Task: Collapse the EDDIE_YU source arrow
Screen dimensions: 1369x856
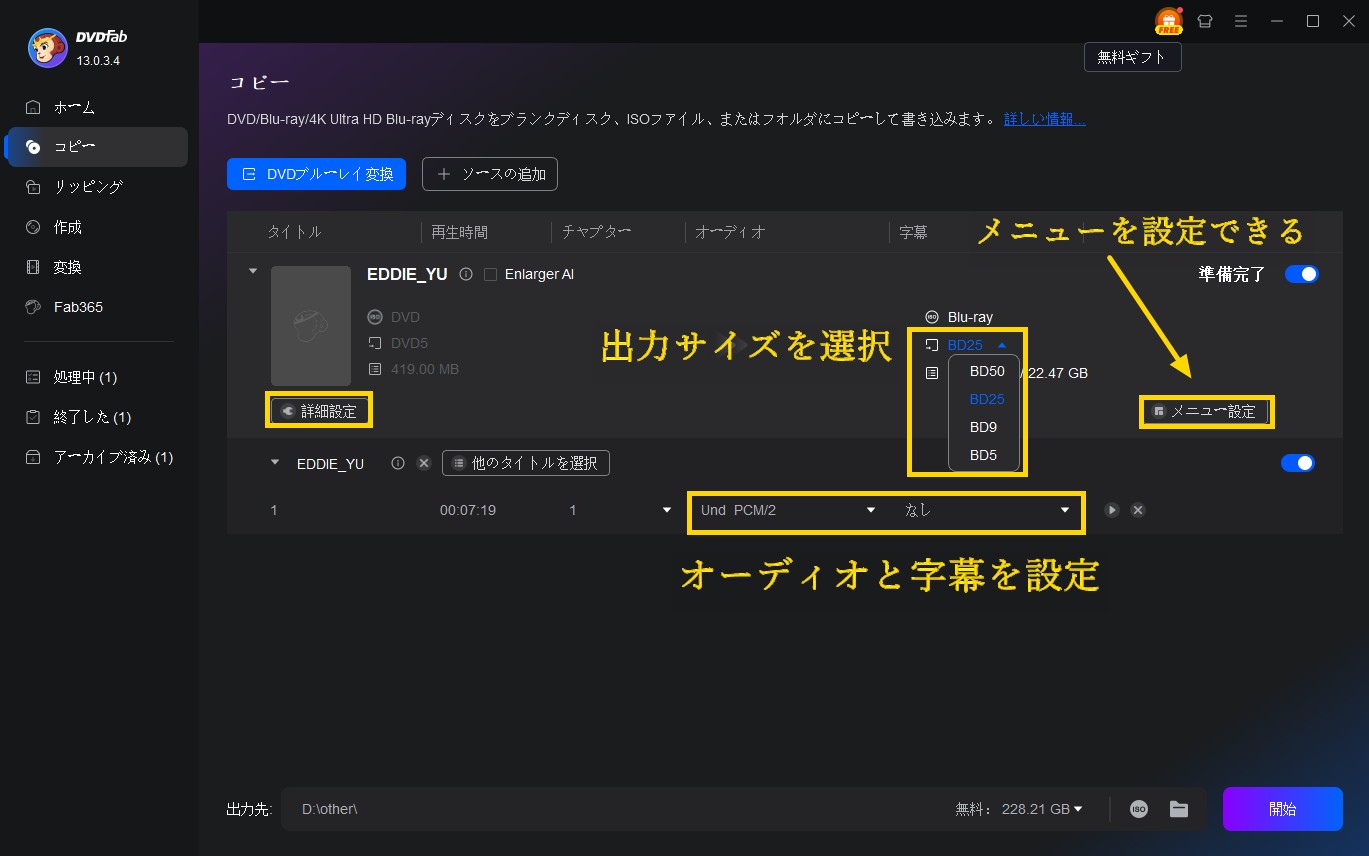Action: tap(253, 271)
